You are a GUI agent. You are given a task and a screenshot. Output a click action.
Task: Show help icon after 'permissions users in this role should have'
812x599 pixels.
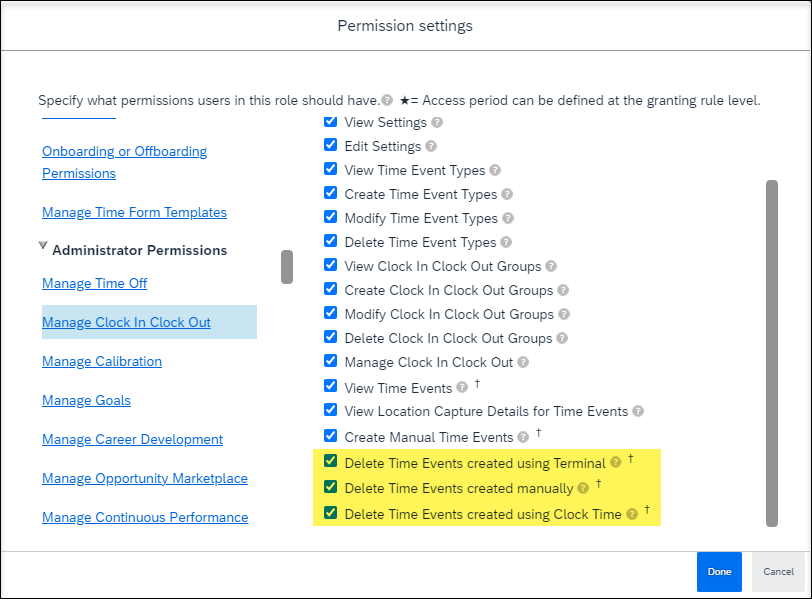387,100
